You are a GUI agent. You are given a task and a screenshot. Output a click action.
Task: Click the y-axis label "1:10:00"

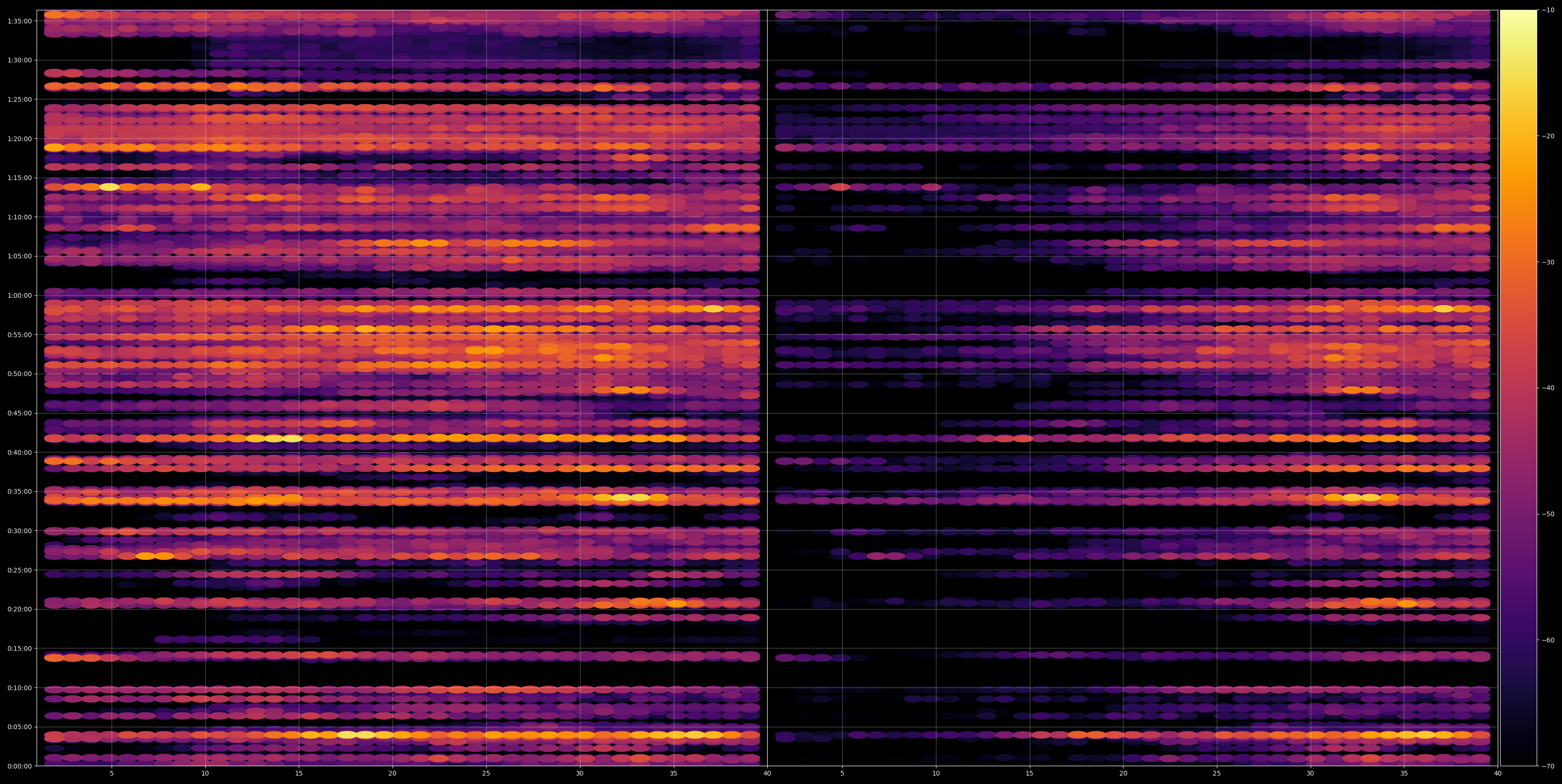tap(19, 217)
